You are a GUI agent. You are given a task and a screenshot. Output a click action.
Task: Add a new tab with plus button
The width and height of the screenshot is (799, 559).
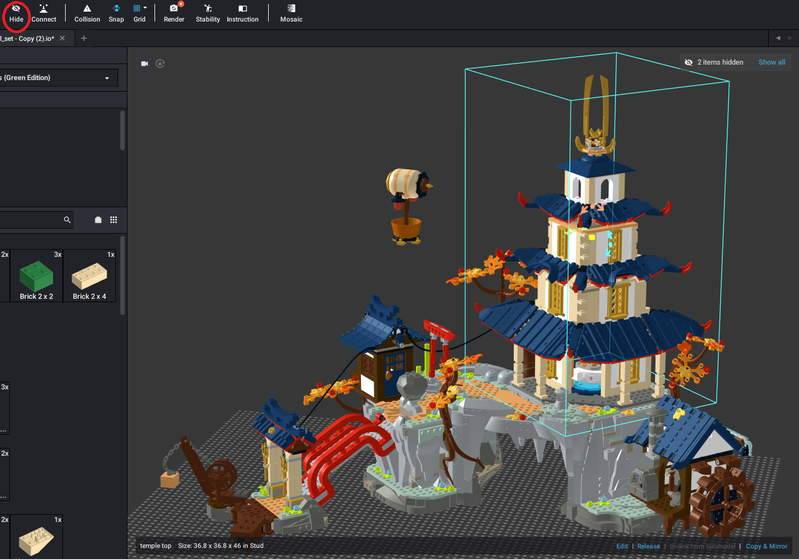[x=84, y=38]
